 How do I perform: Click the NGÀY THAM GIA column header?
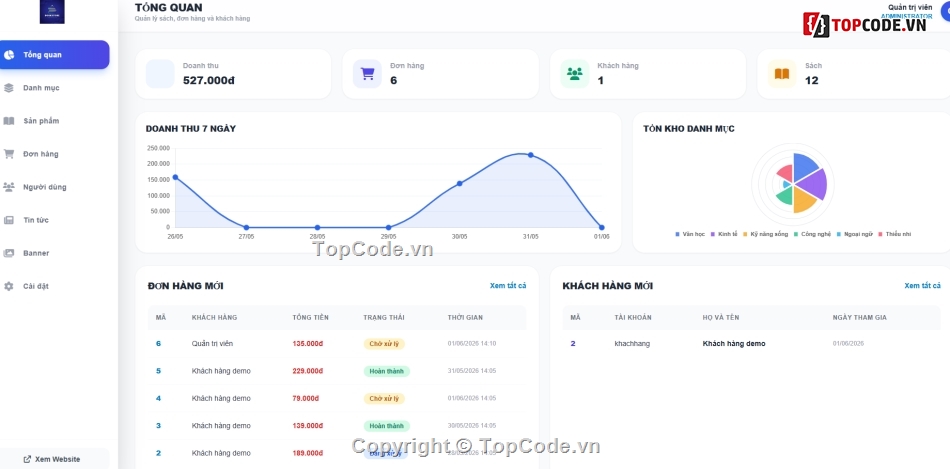click(860, 318)
